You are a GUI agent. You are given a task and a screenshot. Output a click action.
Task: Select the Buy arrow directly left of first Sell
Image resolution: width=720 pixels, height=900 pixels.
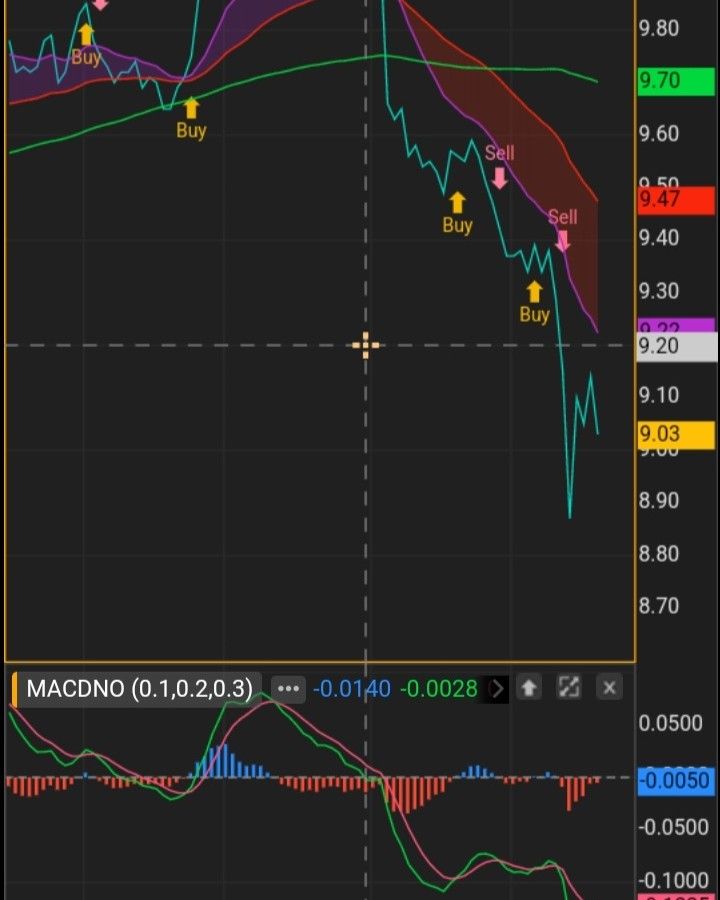[x=457, y=203]
